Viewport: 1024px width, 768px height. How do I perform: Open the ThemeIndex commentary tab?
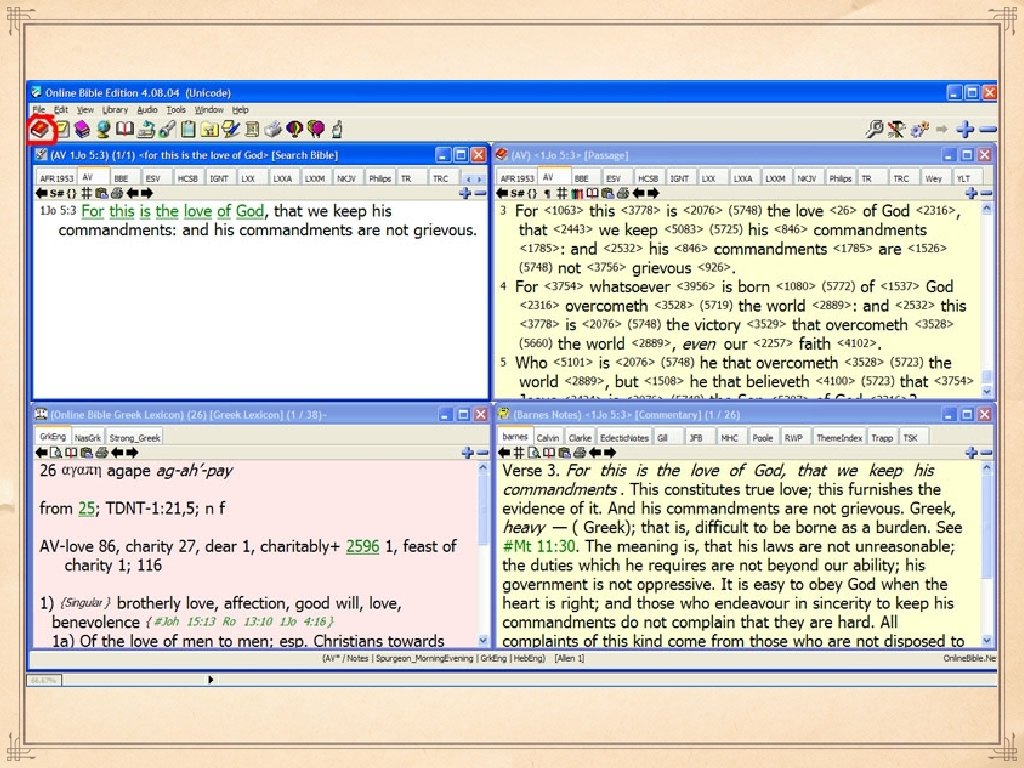tap(839, 438)
